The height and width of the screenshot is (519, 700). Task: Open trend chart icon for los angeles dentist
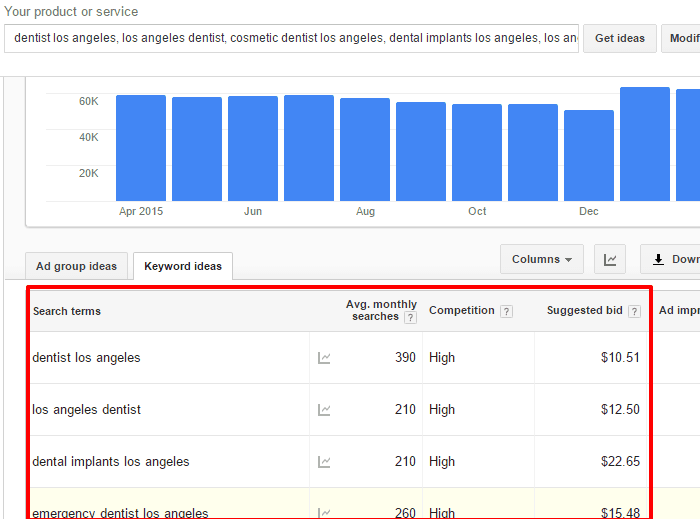tap(324, 410)
